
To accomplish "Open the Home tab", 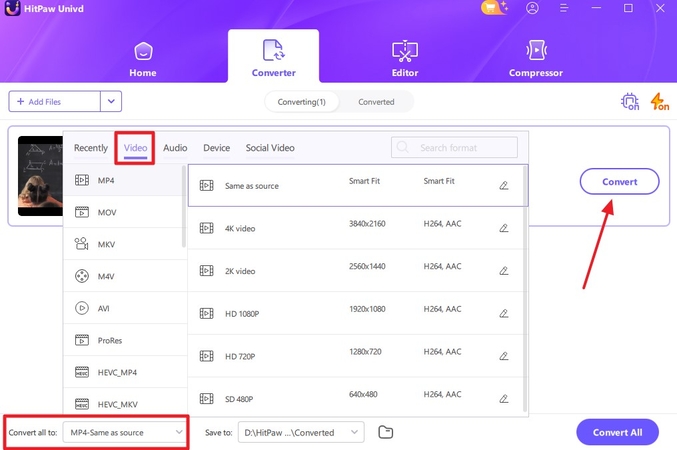I will pyautogui.click(x=143, y=60).
